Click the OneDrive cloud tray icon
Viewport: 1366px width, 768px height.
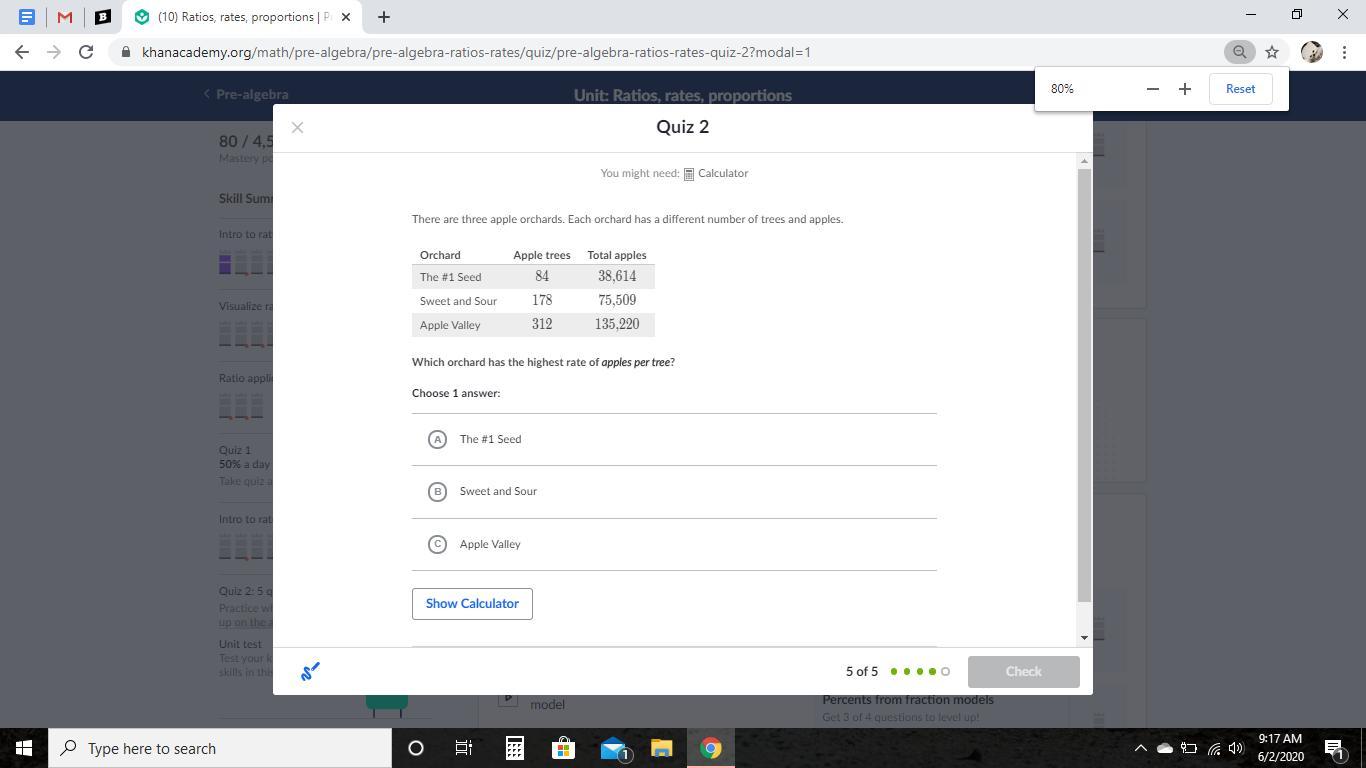pos(1165,748)
